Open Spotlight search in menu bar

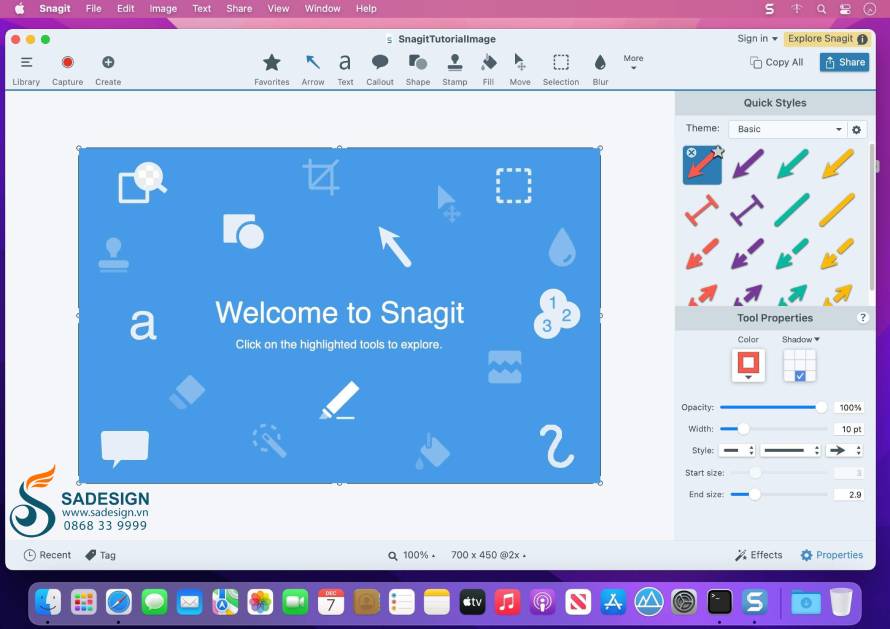821,9
